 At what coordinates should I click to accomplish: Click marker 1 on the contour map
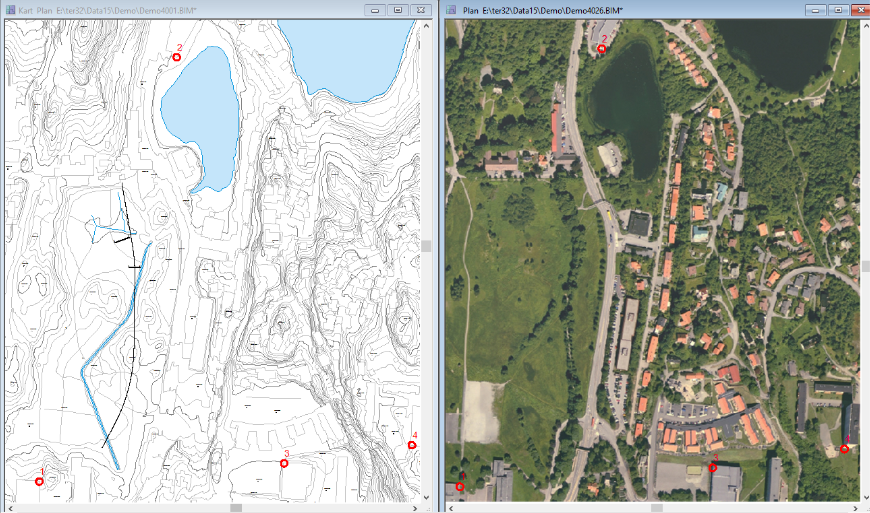[x=40, y=481]
